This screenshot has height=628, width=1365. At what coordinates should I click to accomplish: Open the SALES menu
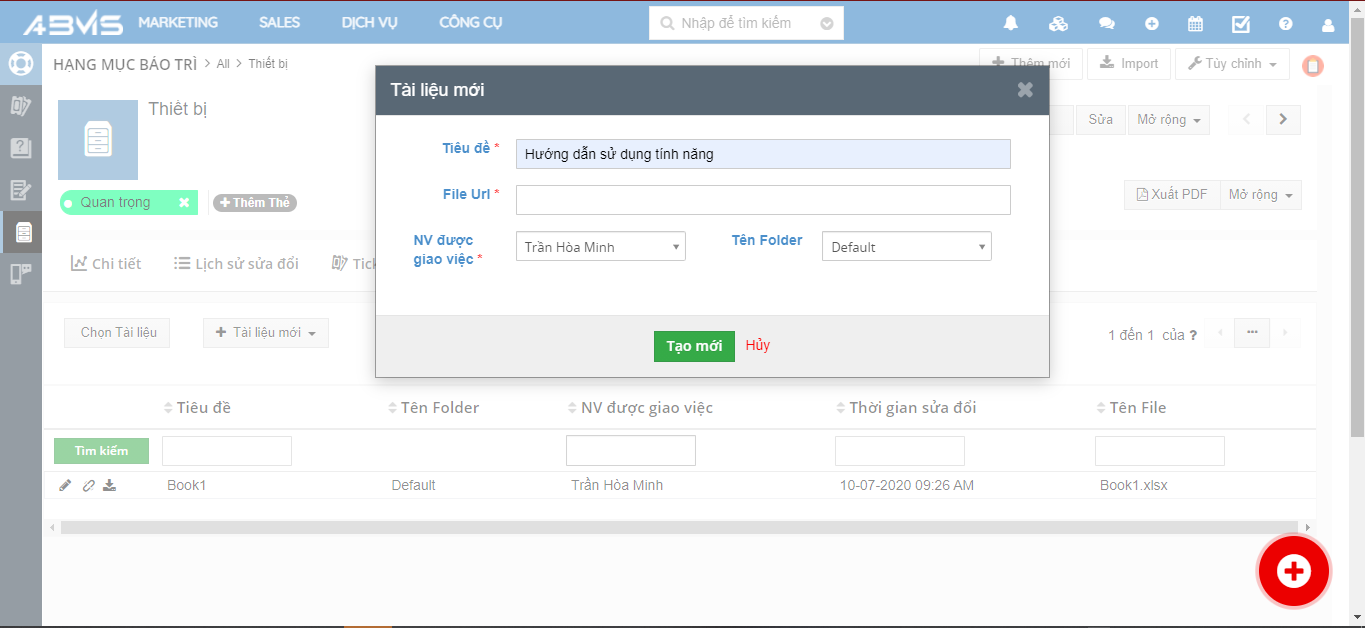[279, 22]
